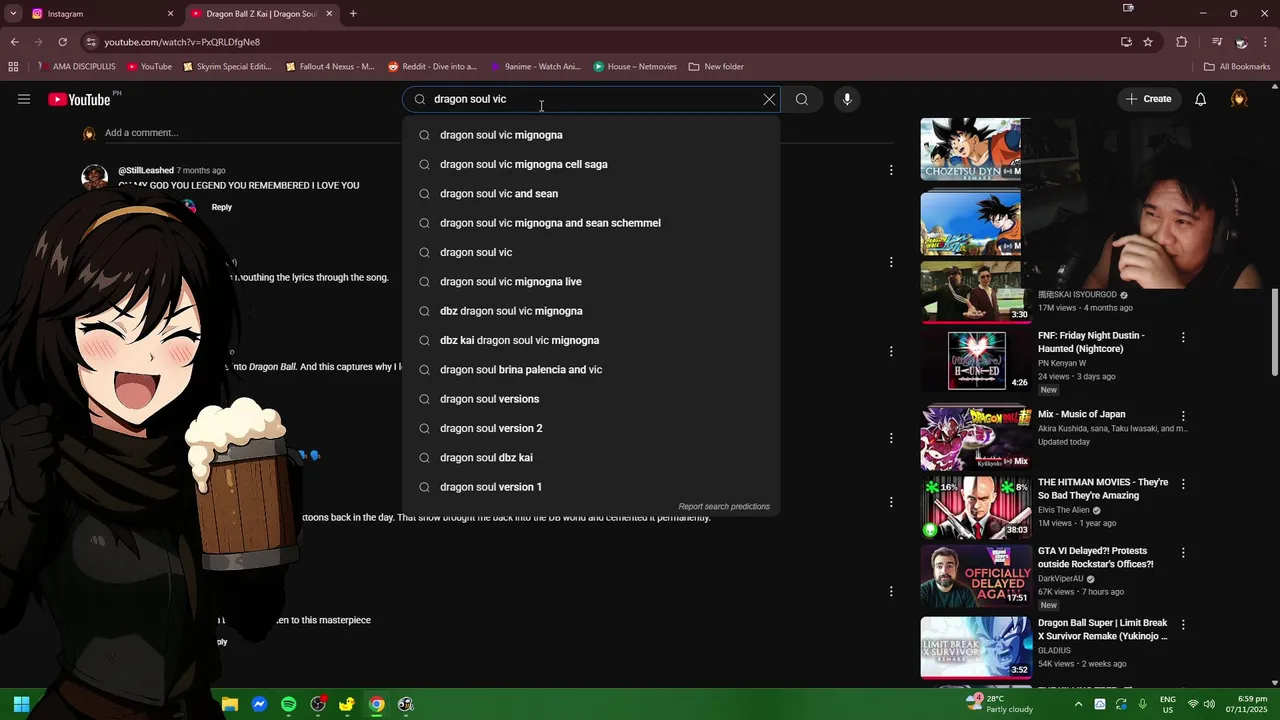Viewport: 1280px width, 720px height.
Task: Open the 'AMA DISCIPULUS' bookmark
Action: click(76, 67)
